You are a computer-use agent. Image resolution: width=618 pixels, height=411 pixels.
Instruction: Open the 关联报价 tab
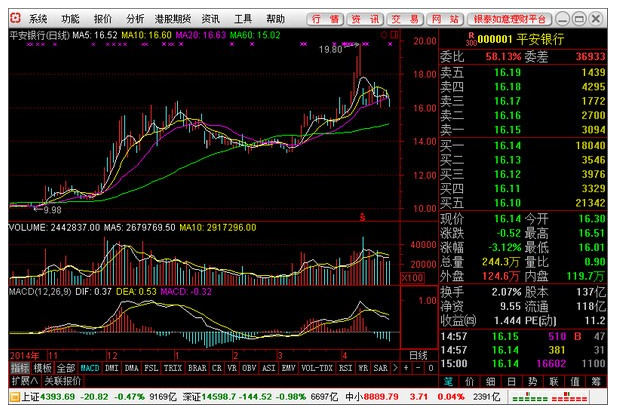click(63, 381)
